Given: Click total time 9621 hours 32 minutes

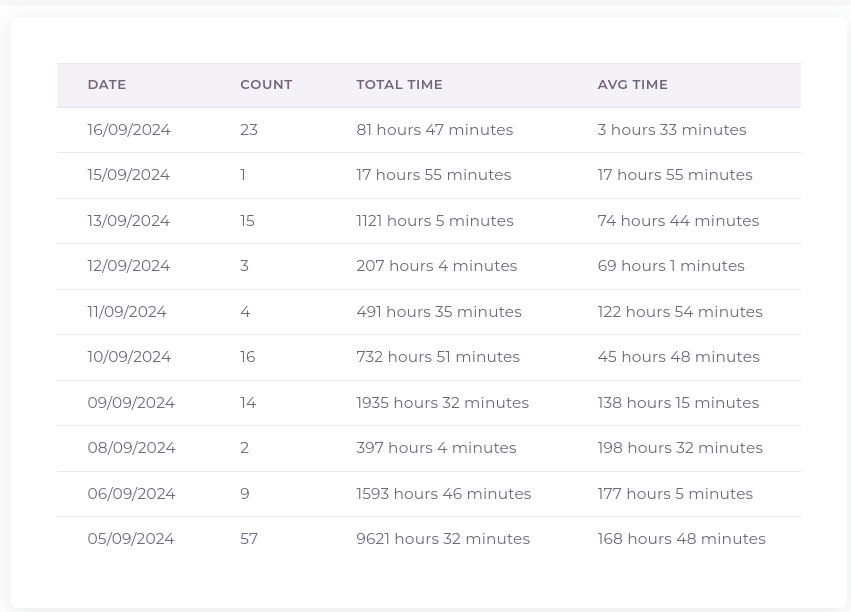Looking at the screenshot, I should [x=443, y=539].
